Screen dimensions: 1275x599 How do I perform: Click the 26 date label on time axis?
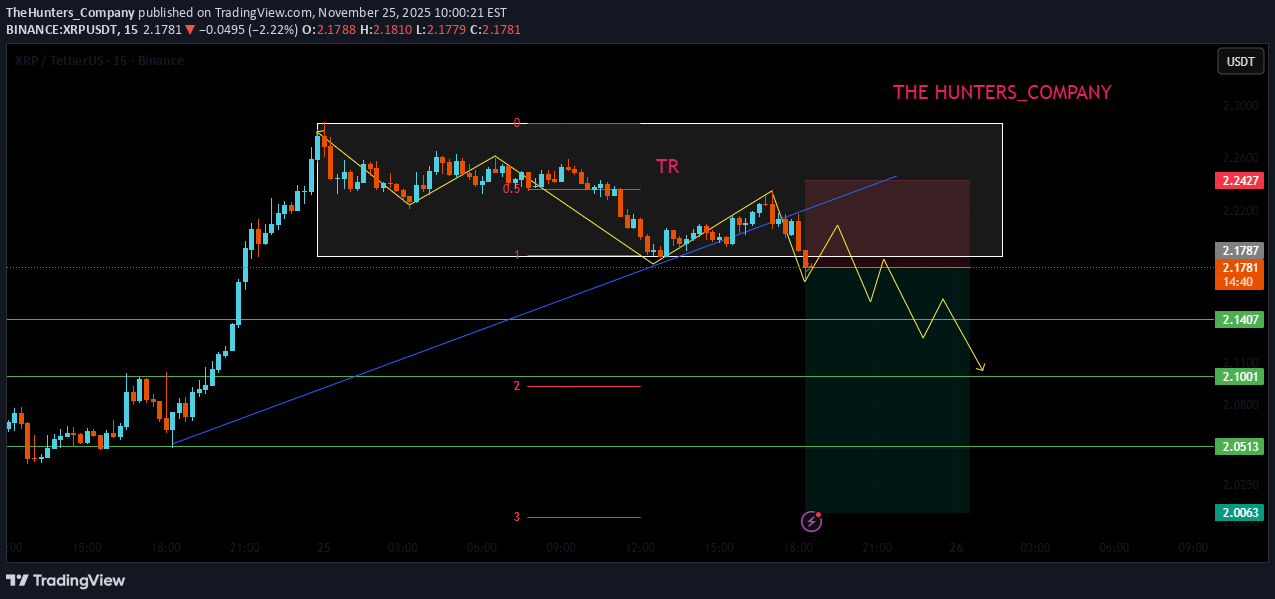pos(956,548)
